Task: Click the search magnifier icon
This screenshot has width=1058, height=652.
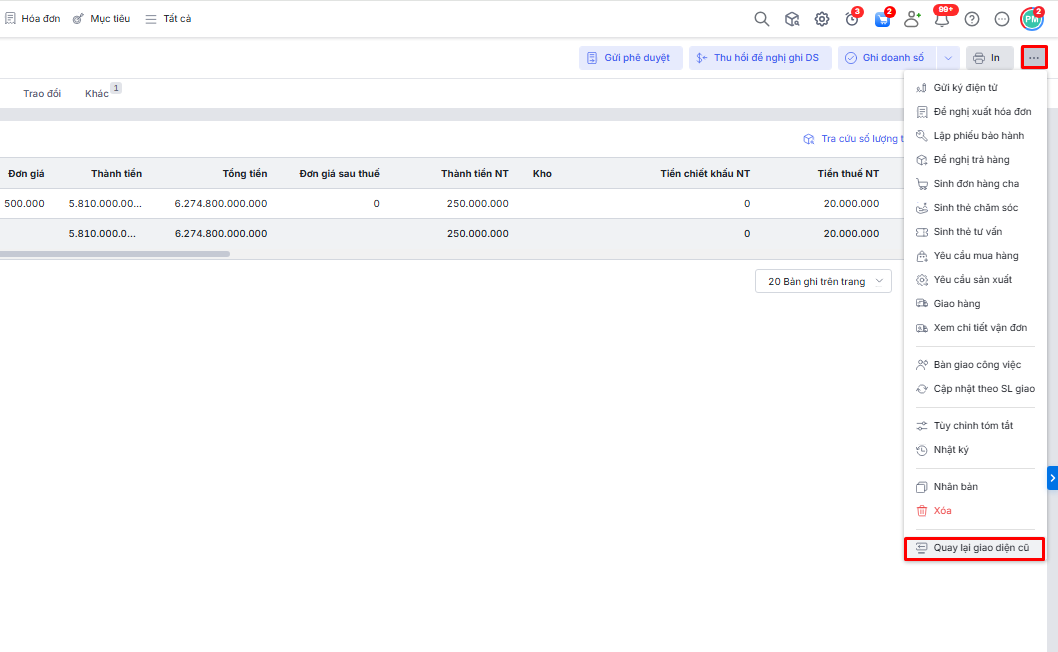Action: pyautogui.click(x=762, y=19)
